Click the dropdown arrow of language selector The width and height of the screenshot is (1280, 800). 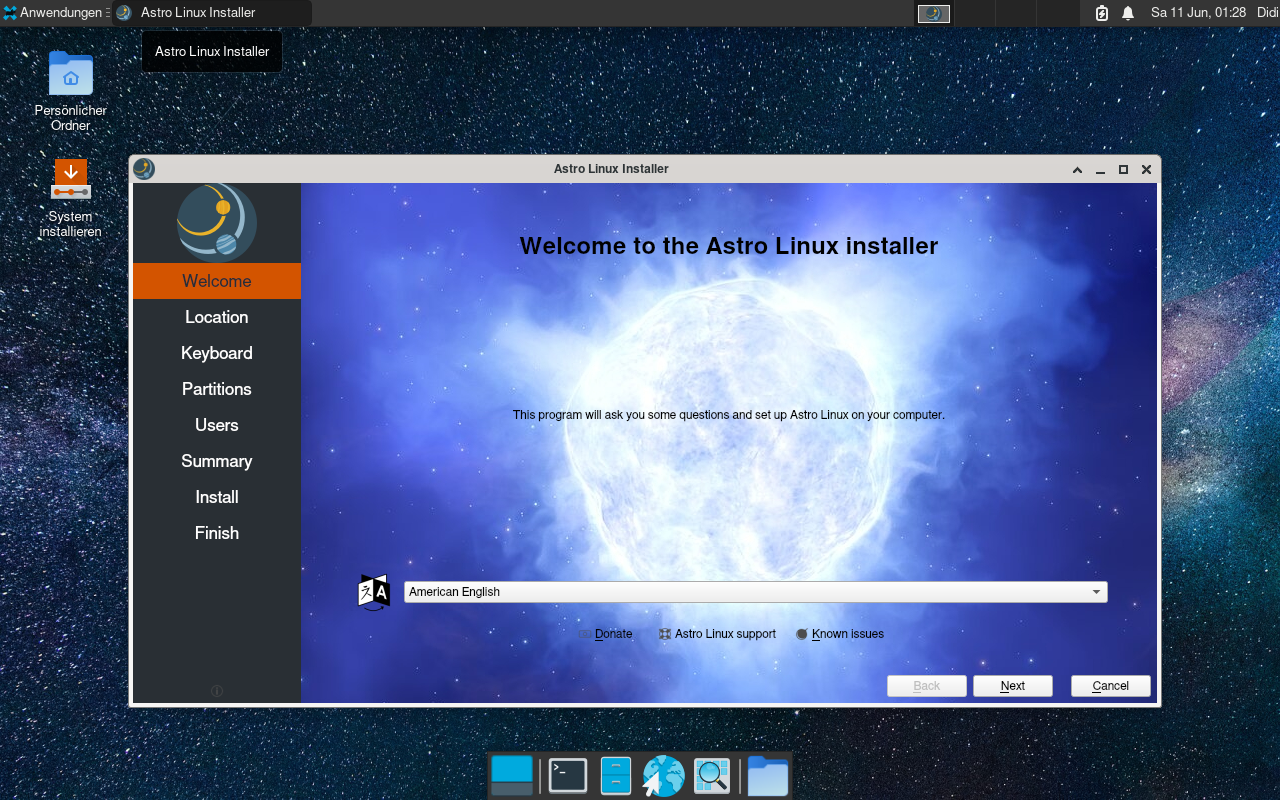[1096, 592]
